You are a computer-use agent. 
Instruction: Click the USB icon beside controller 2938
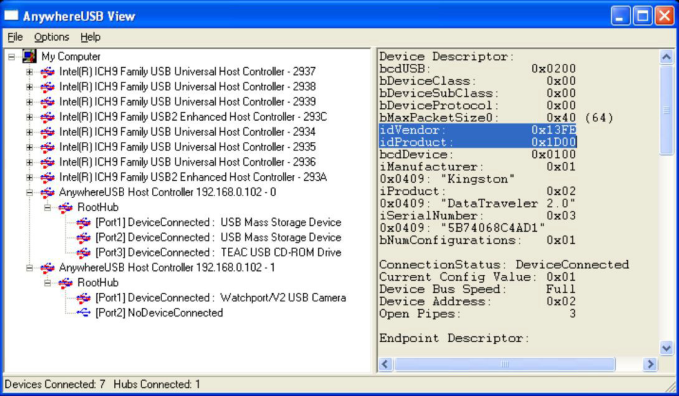tap(47, 87)
